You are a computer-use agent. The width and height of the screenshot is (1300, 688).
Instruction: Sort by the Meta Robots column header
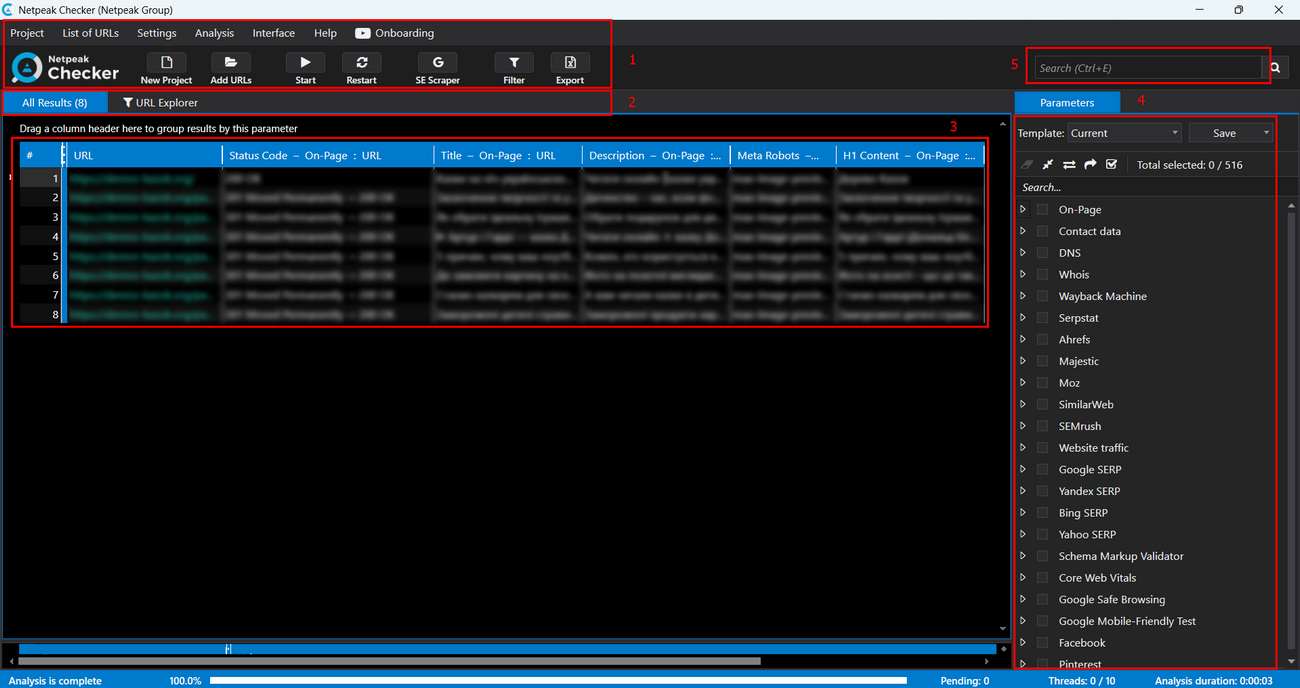(x=783, y=156)
